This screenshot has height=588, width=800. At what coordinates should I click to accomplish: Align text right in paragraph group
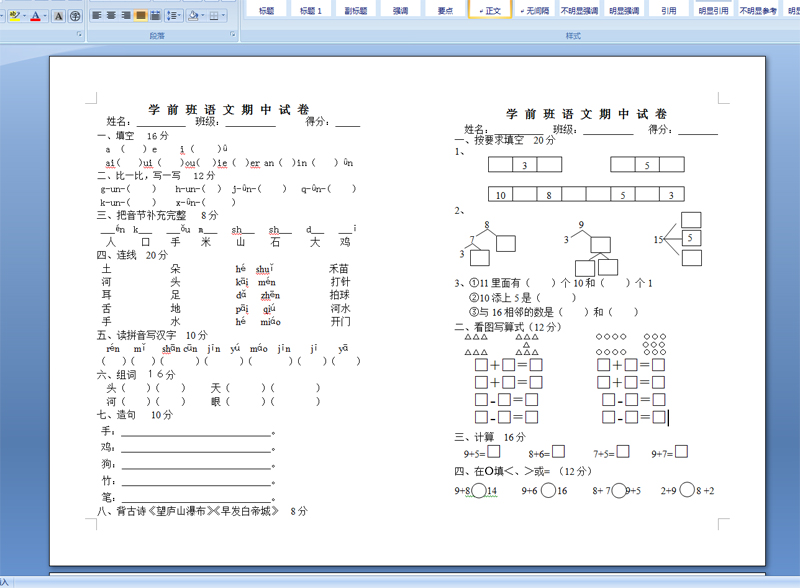pos(126,16)
